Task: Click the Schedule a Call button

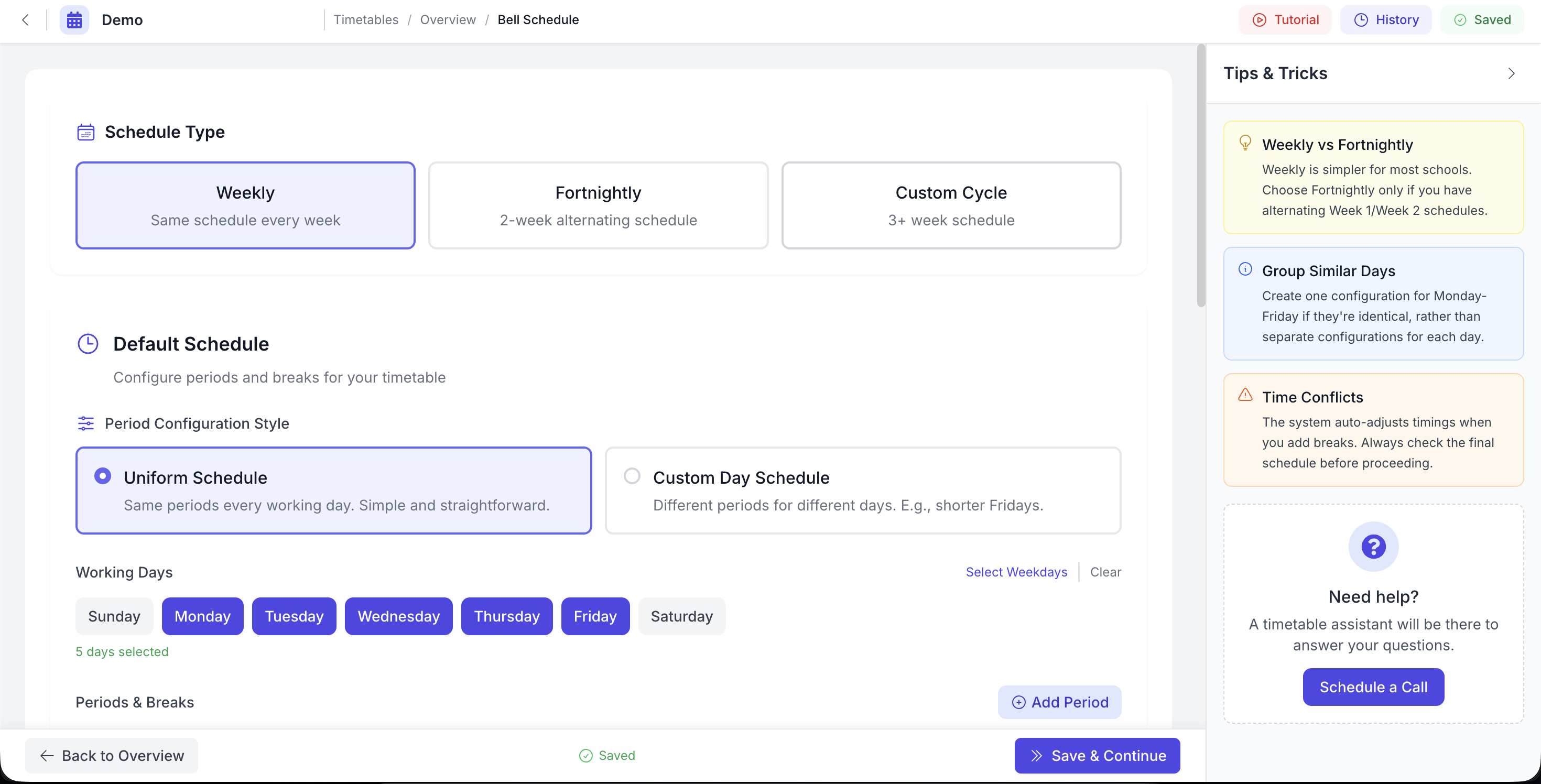Action: click(1373, 687)
